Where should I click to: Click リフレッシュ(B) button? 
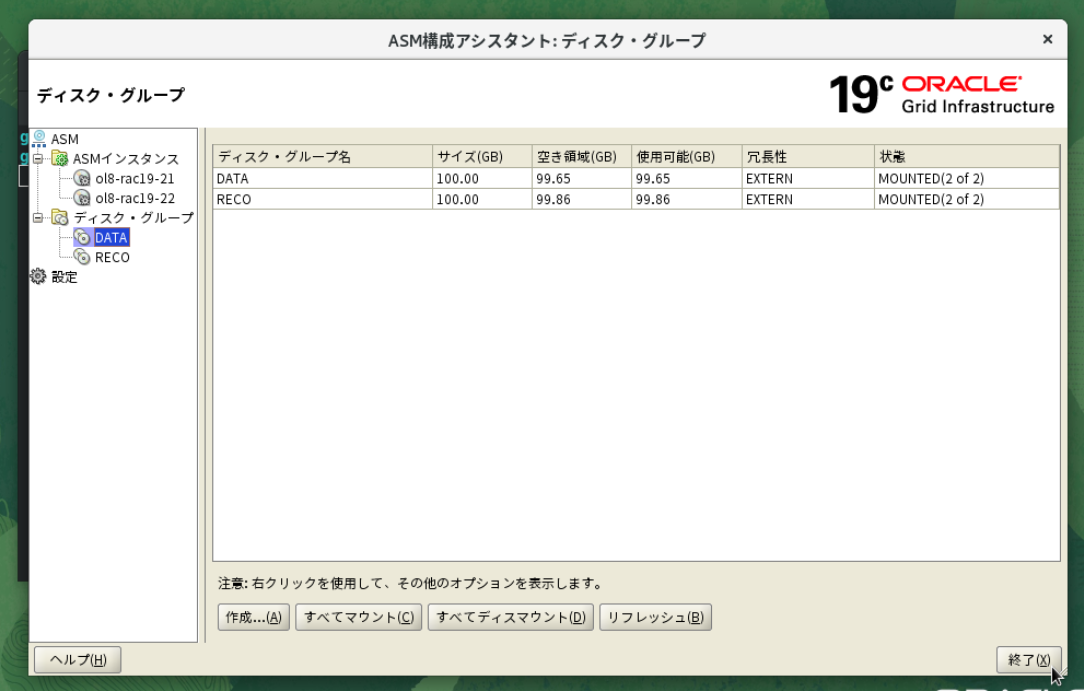tap(655, 617)
